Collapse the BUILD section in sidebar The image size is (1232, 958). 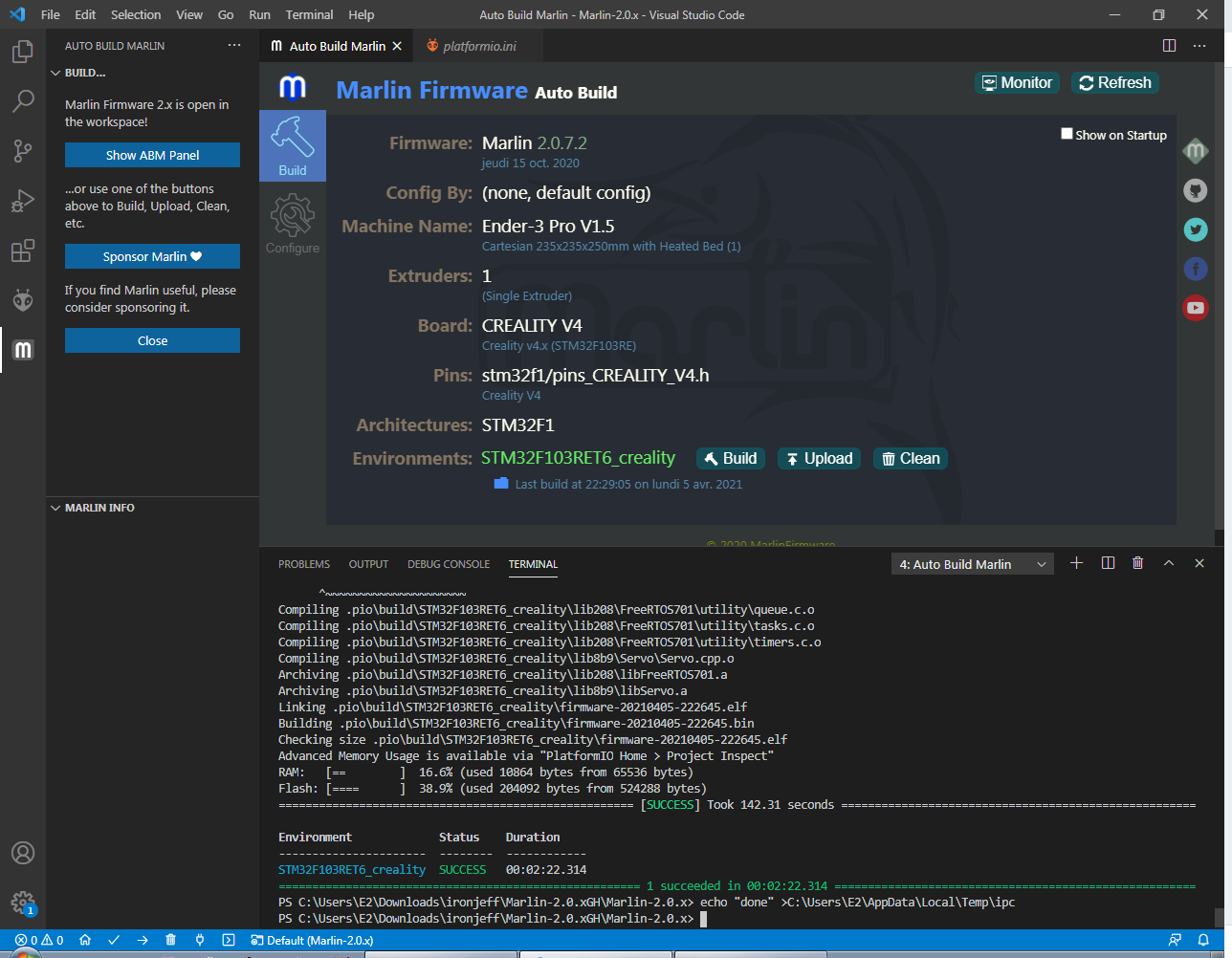55,73
